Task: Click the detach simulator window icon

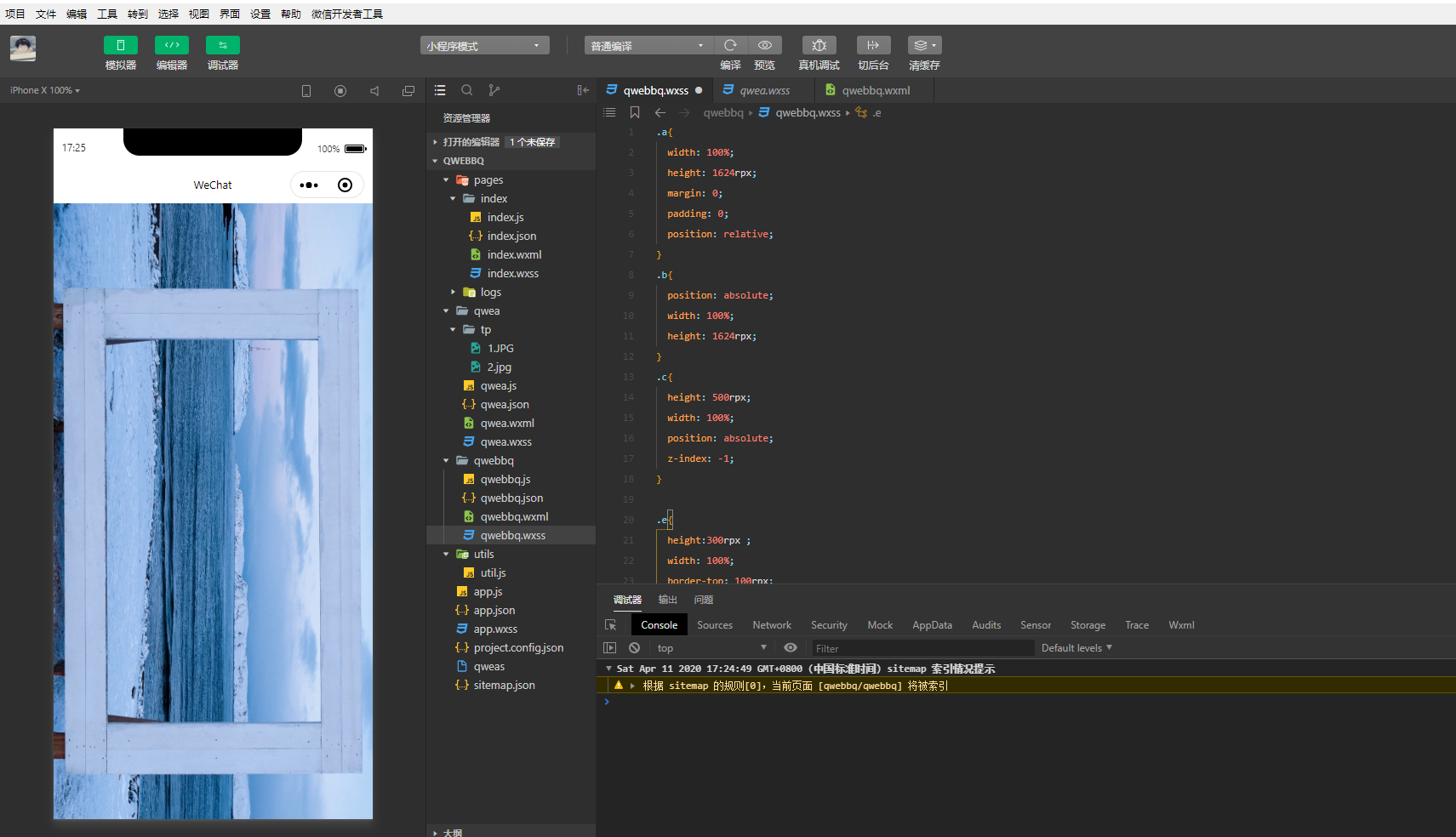Action: [x=408, y=91]
